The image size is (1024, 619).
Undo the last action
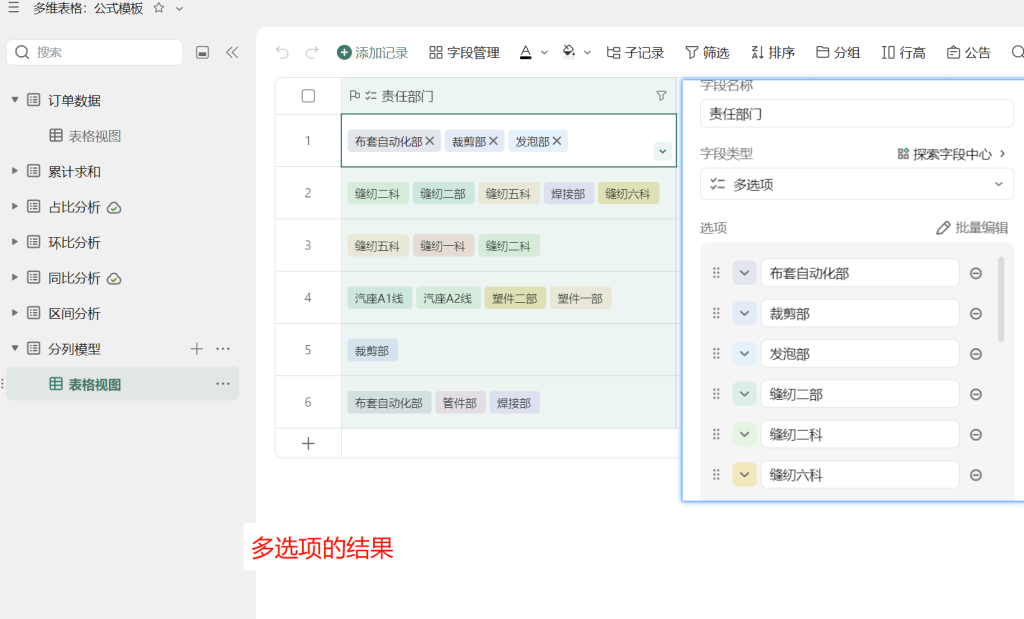282,52
